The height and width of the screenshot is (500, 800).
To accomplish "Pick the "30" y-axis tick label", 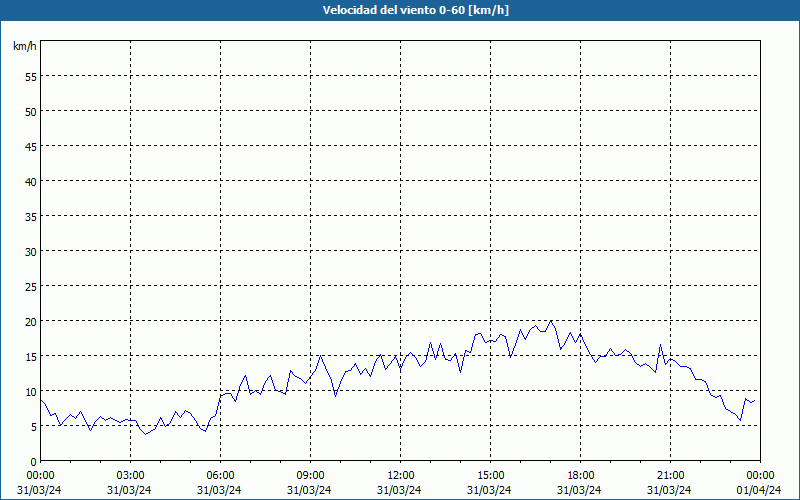I will click(31, 252).
